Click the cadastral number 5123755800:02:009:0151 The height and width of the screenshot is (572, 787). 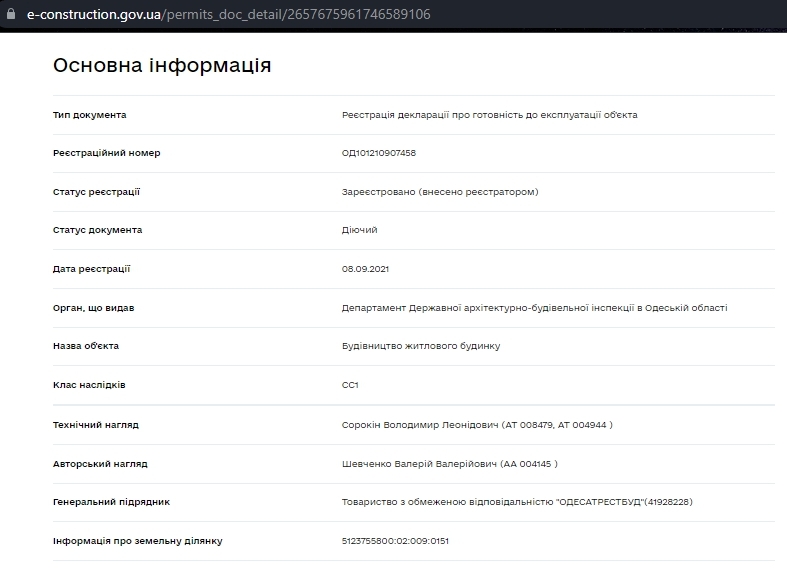point(395,541)
